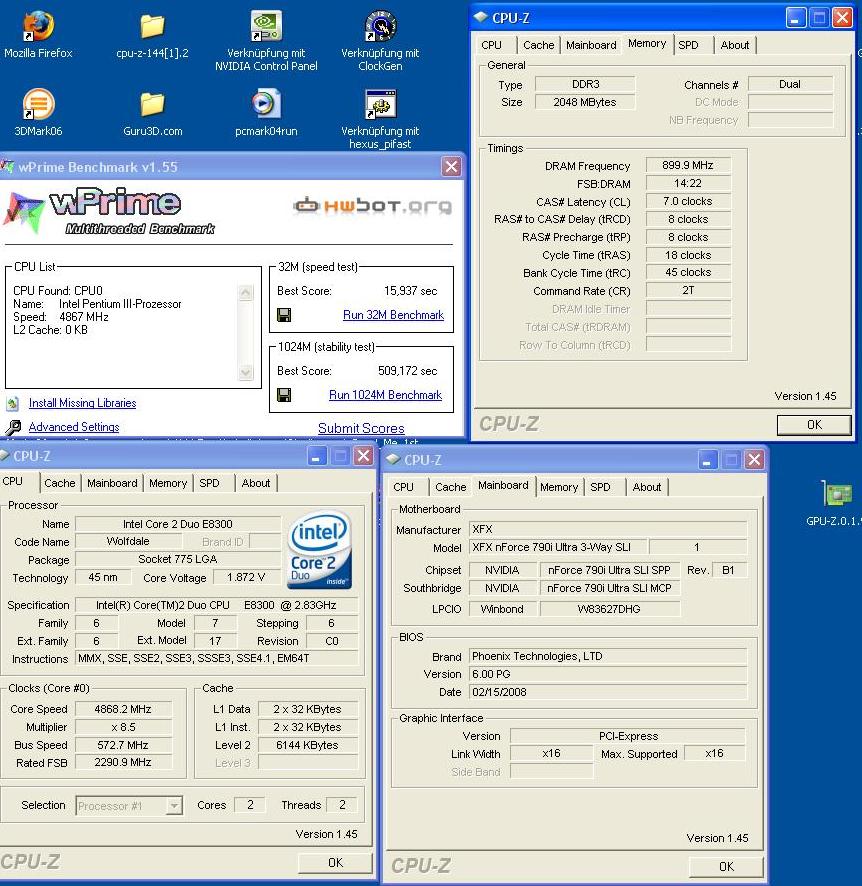Run the 32M benchmark

click(x=393, y=315)
